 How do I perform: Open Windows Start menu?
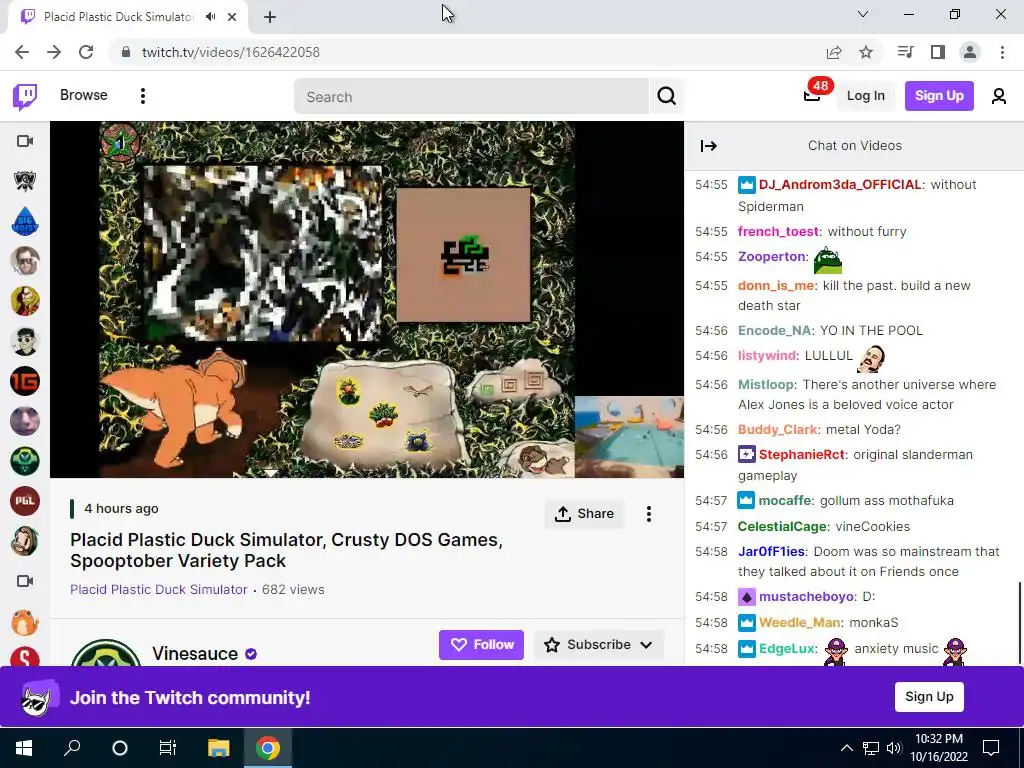[24, 748]
